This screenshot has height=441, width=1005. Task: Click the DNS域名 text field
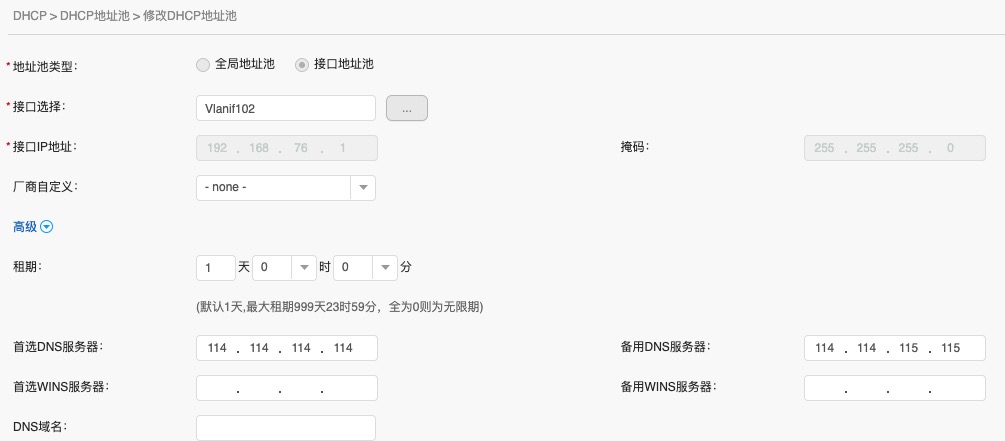286,428
